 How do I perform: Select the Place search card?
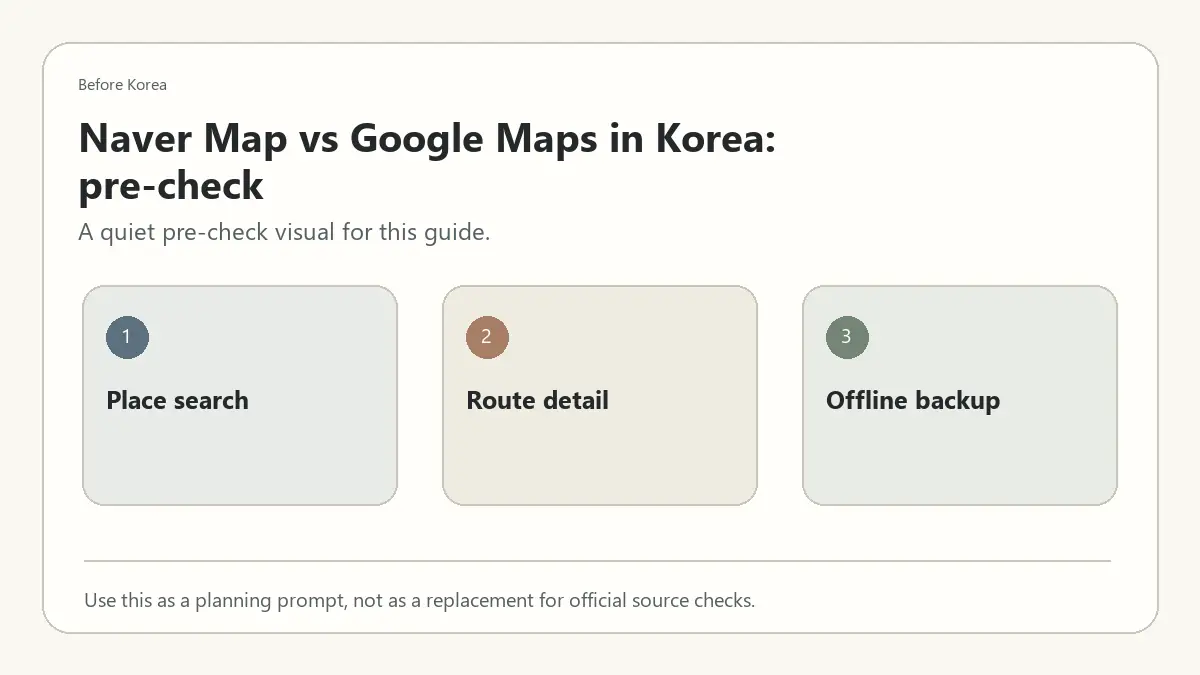[x=240, y=396]
